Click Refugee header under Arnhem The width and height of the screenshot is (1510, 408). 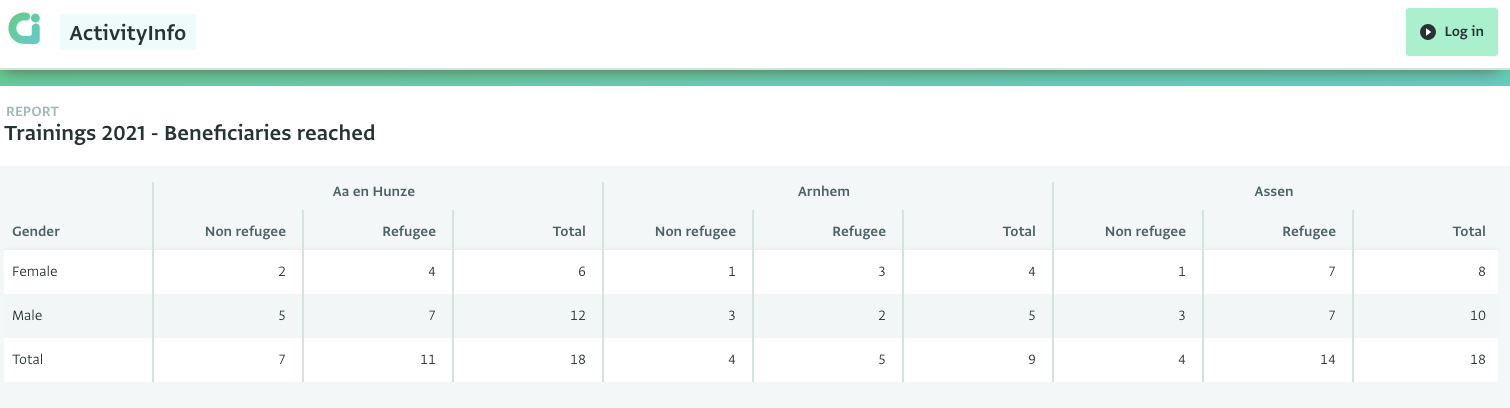click(859, 231)
